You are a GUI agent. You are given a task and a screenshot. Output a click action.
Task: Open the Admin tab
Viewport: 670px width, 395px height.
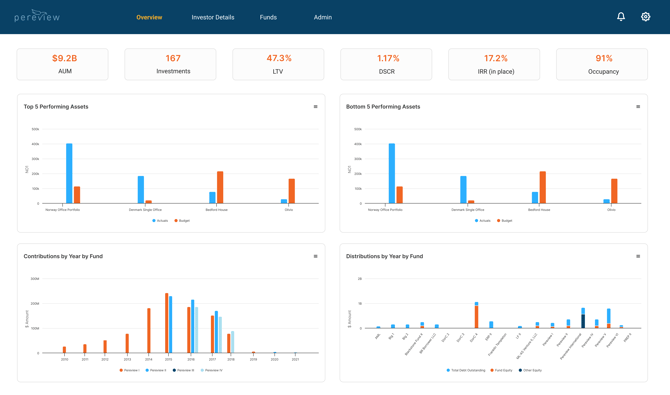[323, 17]
